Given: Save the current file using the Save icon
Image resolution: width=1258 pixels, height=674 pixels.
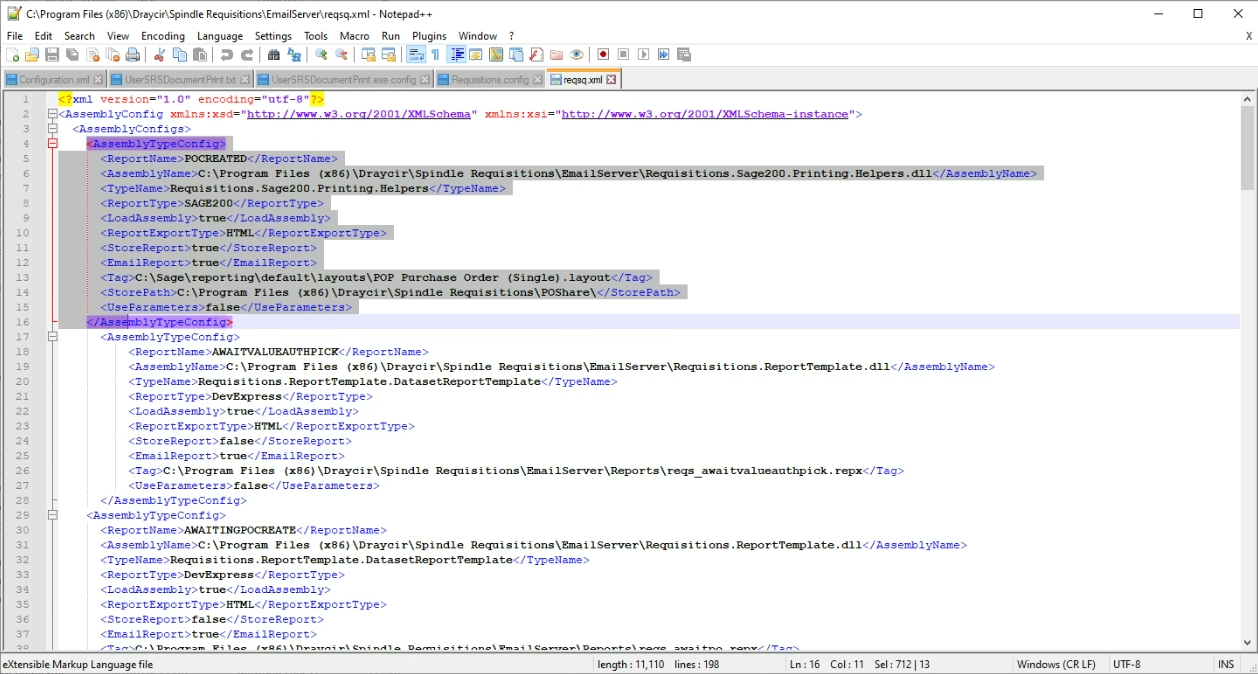Looking at the screenshot, I should pyautogui.click(x=52, y=54).
